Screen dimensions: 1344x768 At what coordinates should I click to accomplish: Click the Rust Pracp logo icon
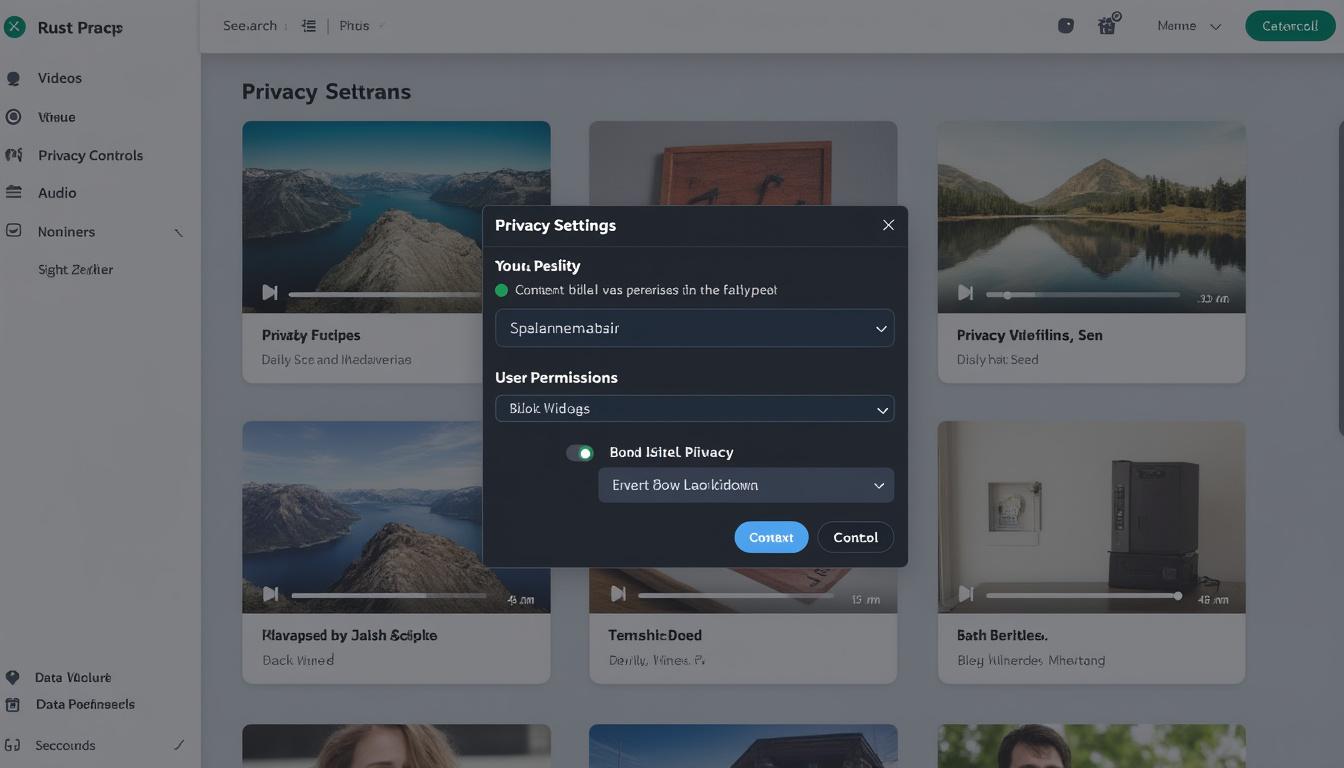[x=14, y=27]
